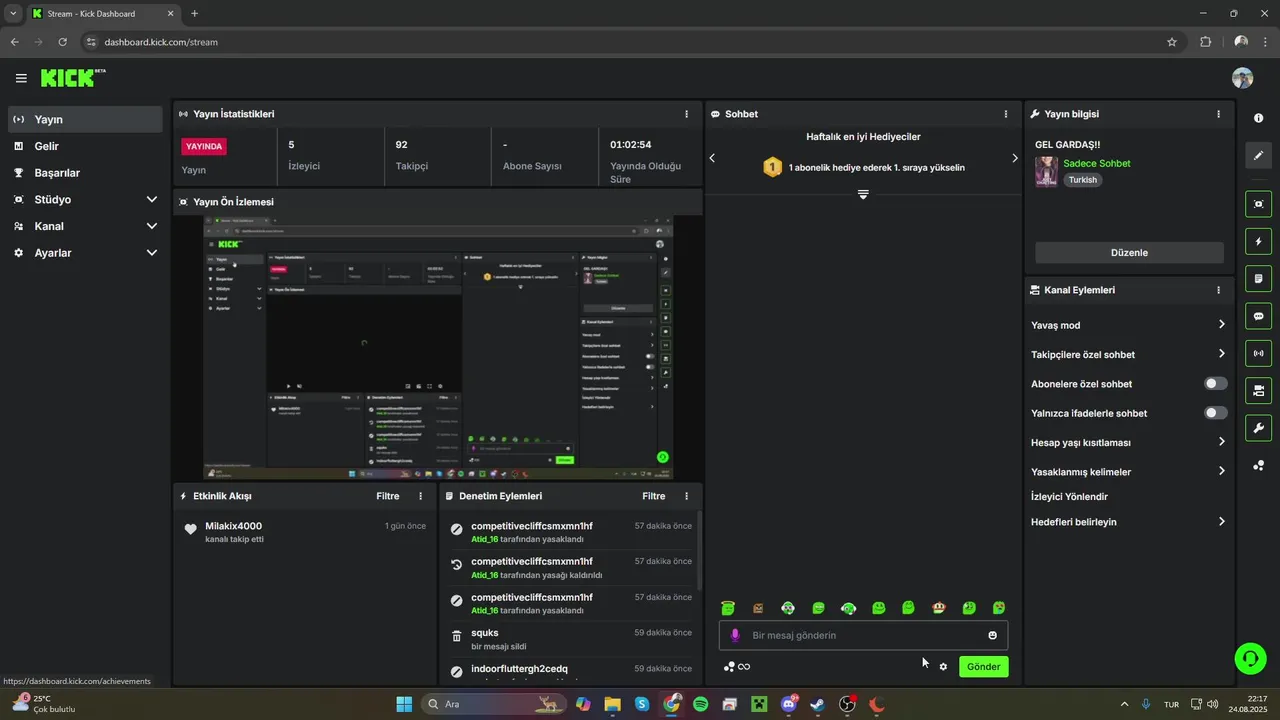Pick the last crying green emote in the row
1280x720 pixels.
(998, 608)
